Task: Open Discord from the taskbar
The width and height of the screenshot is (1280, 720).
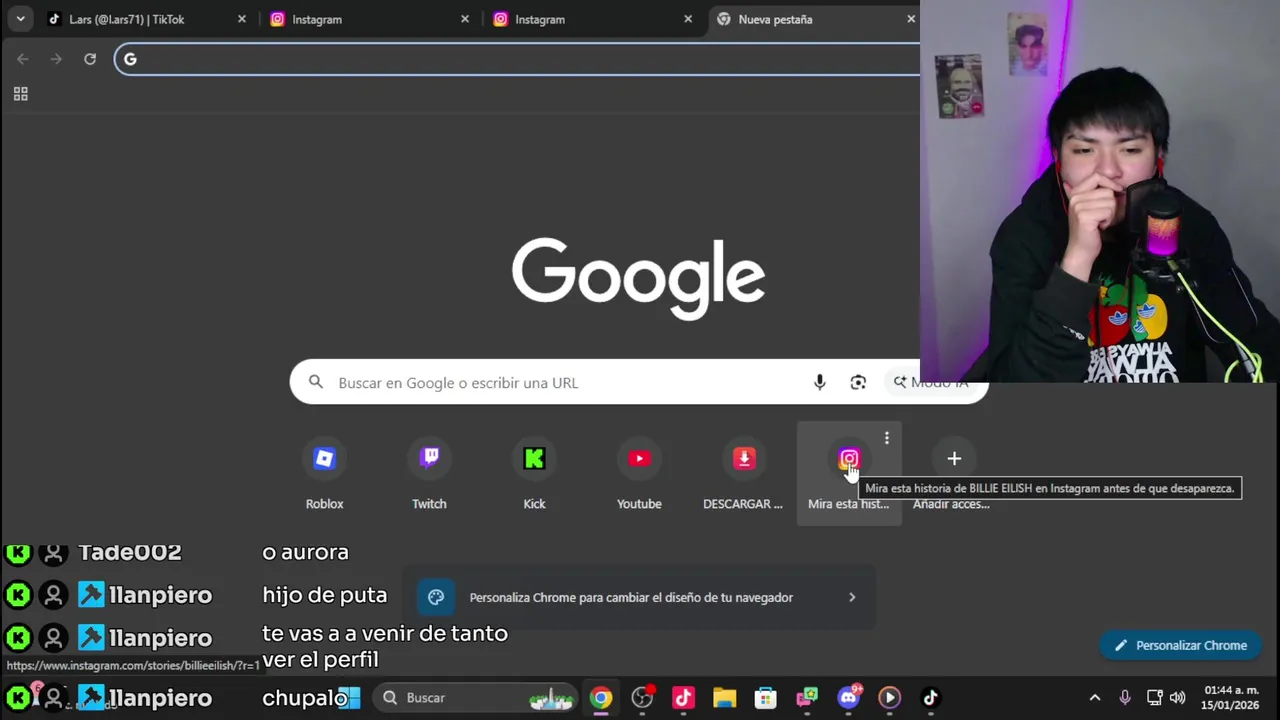Action: pyautogui.click(x=848, y=698)
